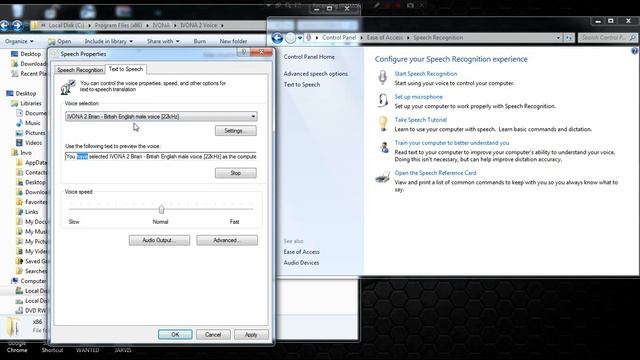Click the Take Speech Tutorial lightbulb icon
Viewport: 640px width, 360px height.
pyautogui.click(x=383, y=124)
